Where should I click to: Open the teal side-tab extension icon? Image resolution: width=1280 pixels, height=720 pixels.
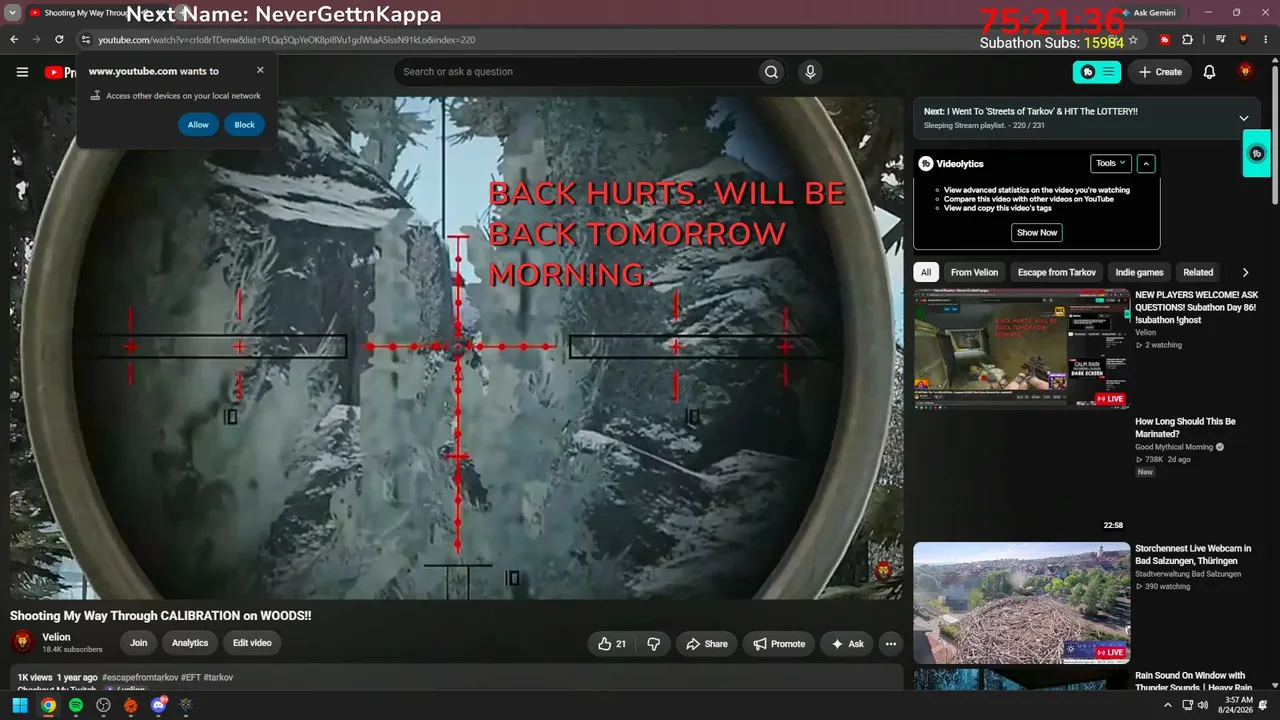point(1257,154)
